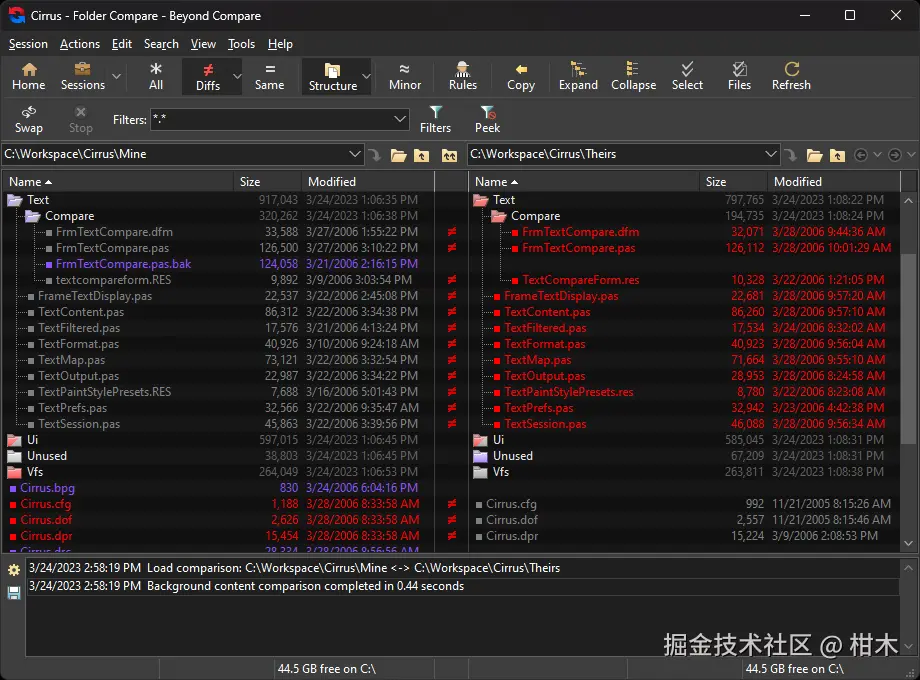Open the Structure dropdown arrow
Viewport: 920px width, 680px height.
[x=366, y=76]
